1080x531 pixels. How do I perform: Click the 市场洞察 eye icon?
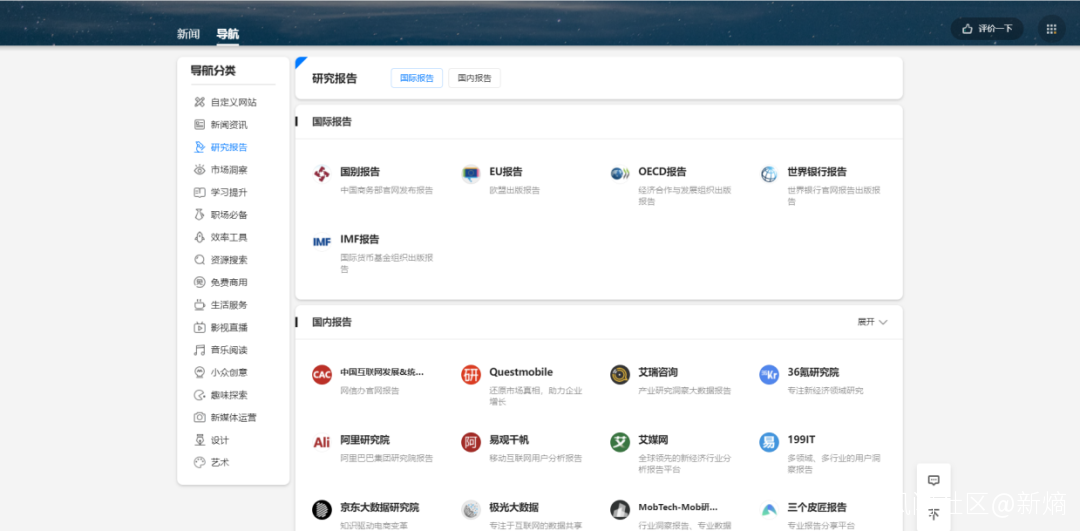[x=200, y=169]
